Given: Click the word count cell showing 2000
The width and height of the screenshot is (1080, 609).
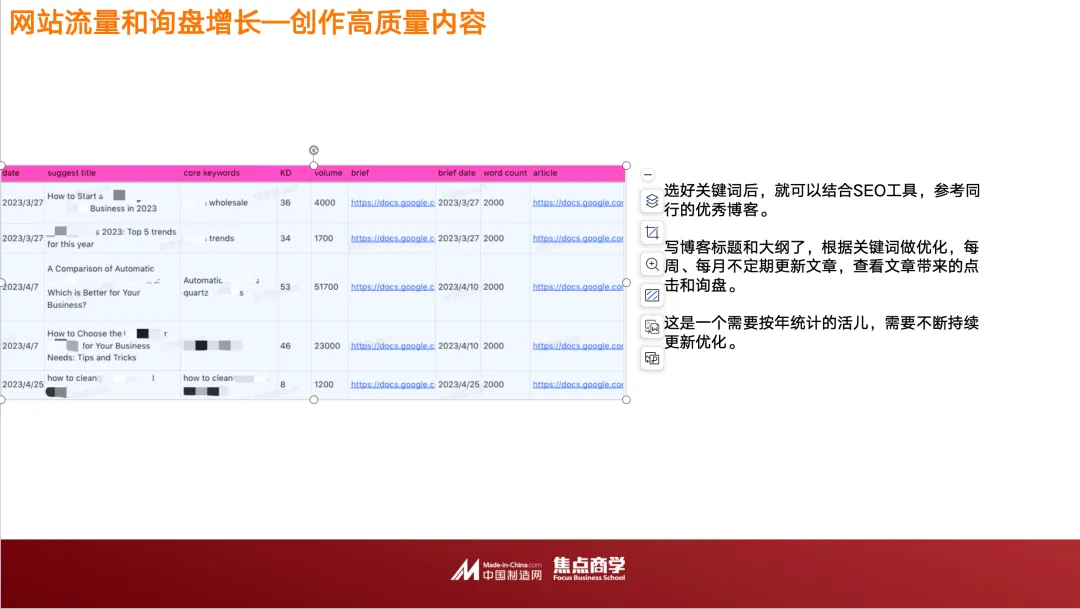Looking at the screenshot, I should tap(494, 203).
